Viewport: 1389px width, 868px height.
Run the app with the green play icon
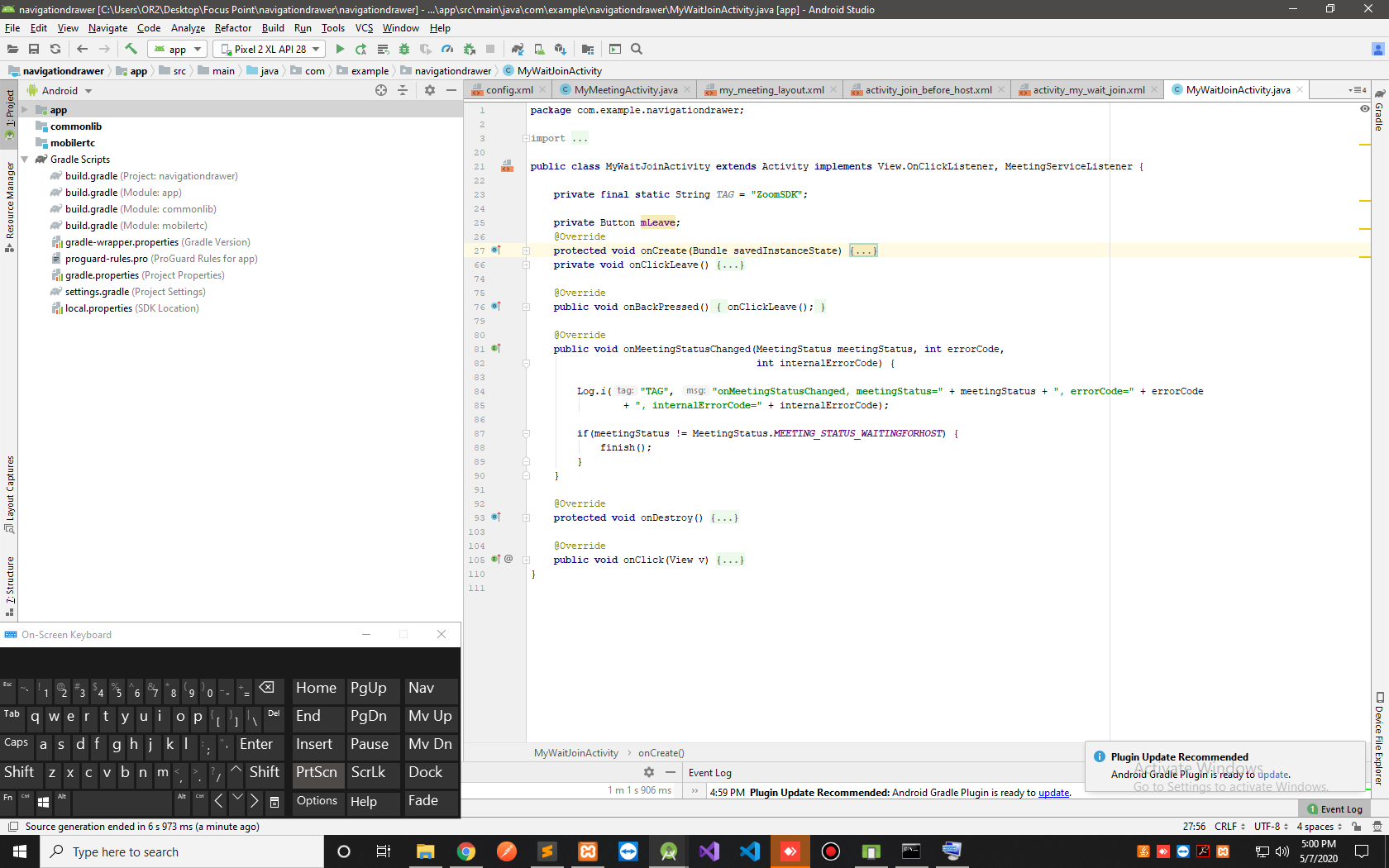coord(340,49)
